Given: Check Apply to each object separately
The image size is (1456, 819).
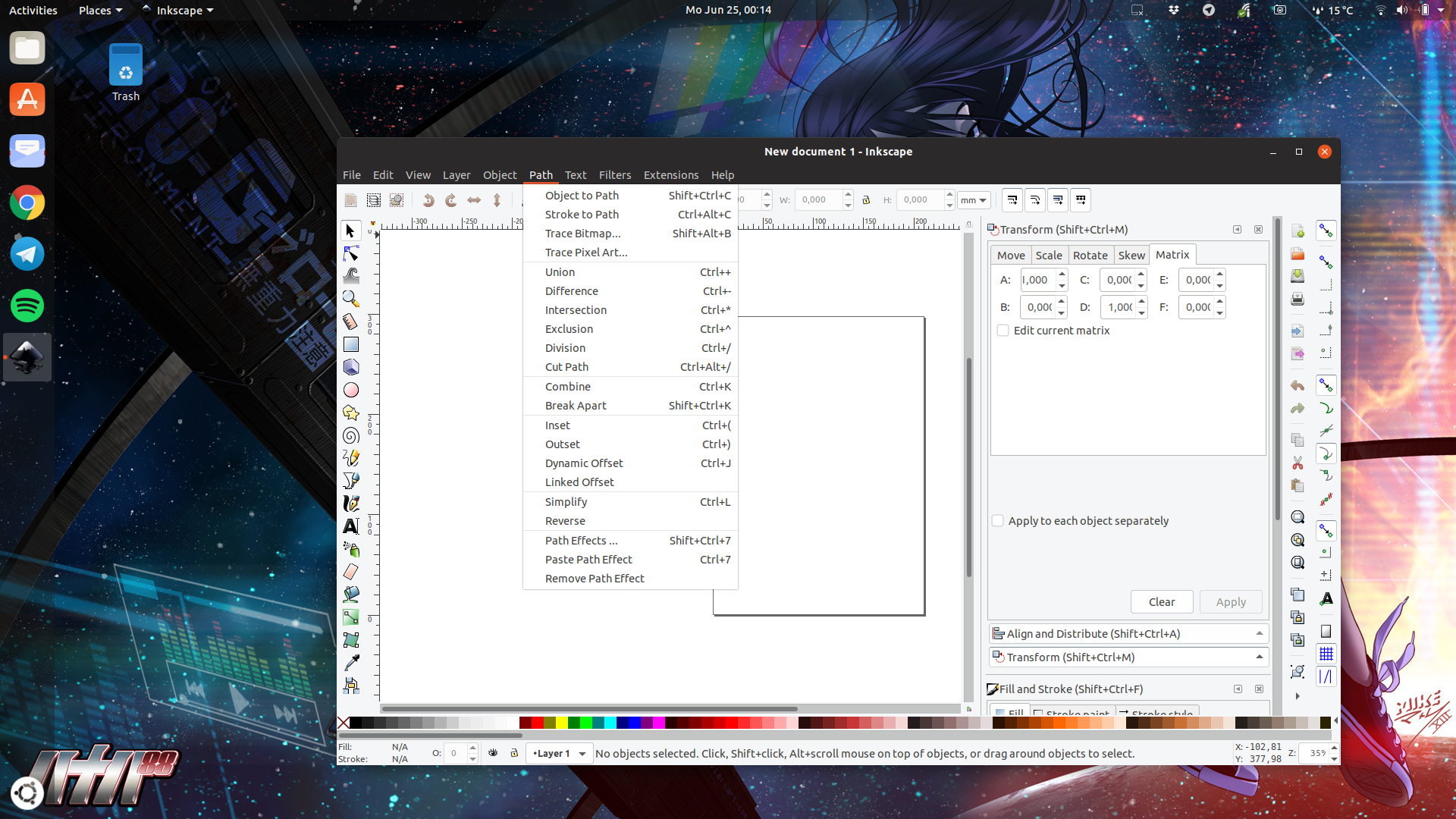Looking at the screenshot, I should point(998,521).
